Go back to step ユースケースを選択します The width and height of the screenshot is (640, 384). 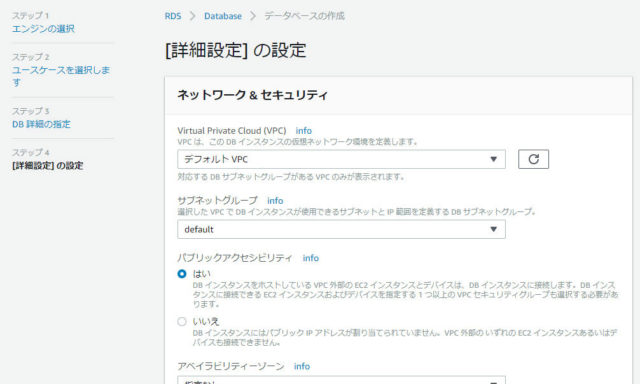[x=61, y=76]
